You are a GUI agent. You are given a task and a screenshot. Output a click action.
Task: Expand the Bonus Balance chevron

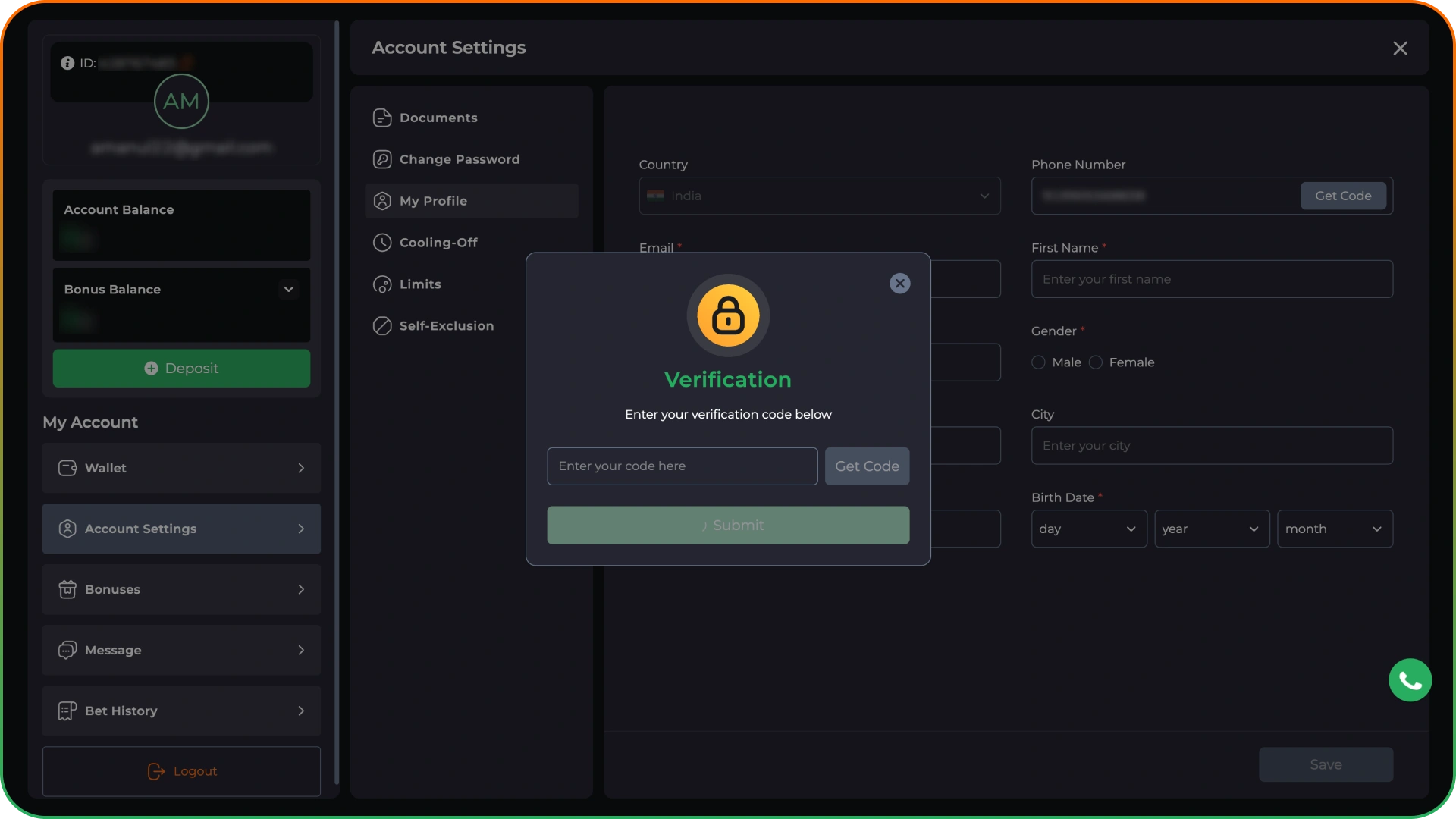point(289,289)
